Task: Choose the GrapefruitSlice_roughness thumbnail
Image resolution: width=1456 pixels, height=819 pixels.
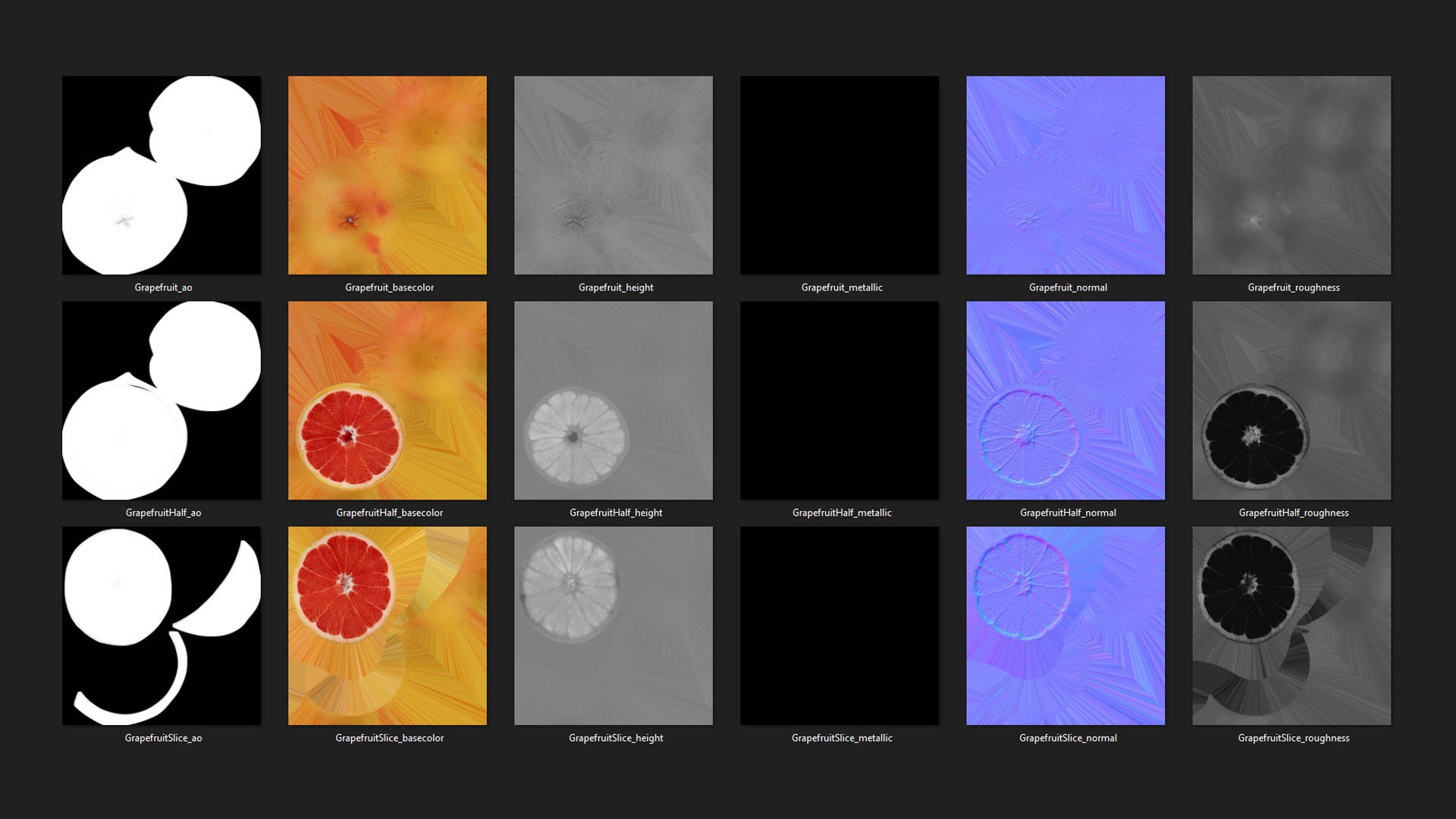Action: point(1291,626)
